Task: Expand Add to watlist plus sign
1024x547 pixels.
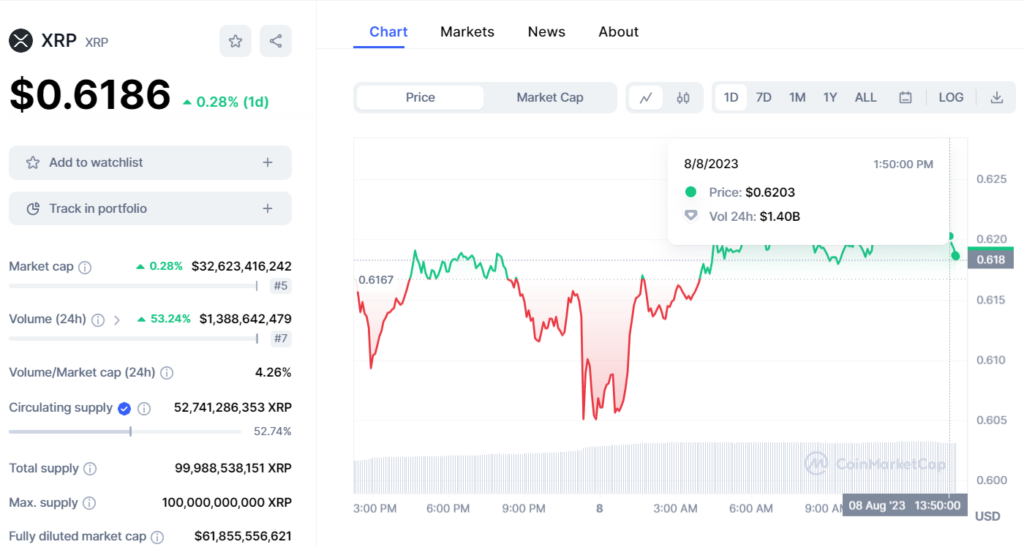Action: (x=267, y=162)
